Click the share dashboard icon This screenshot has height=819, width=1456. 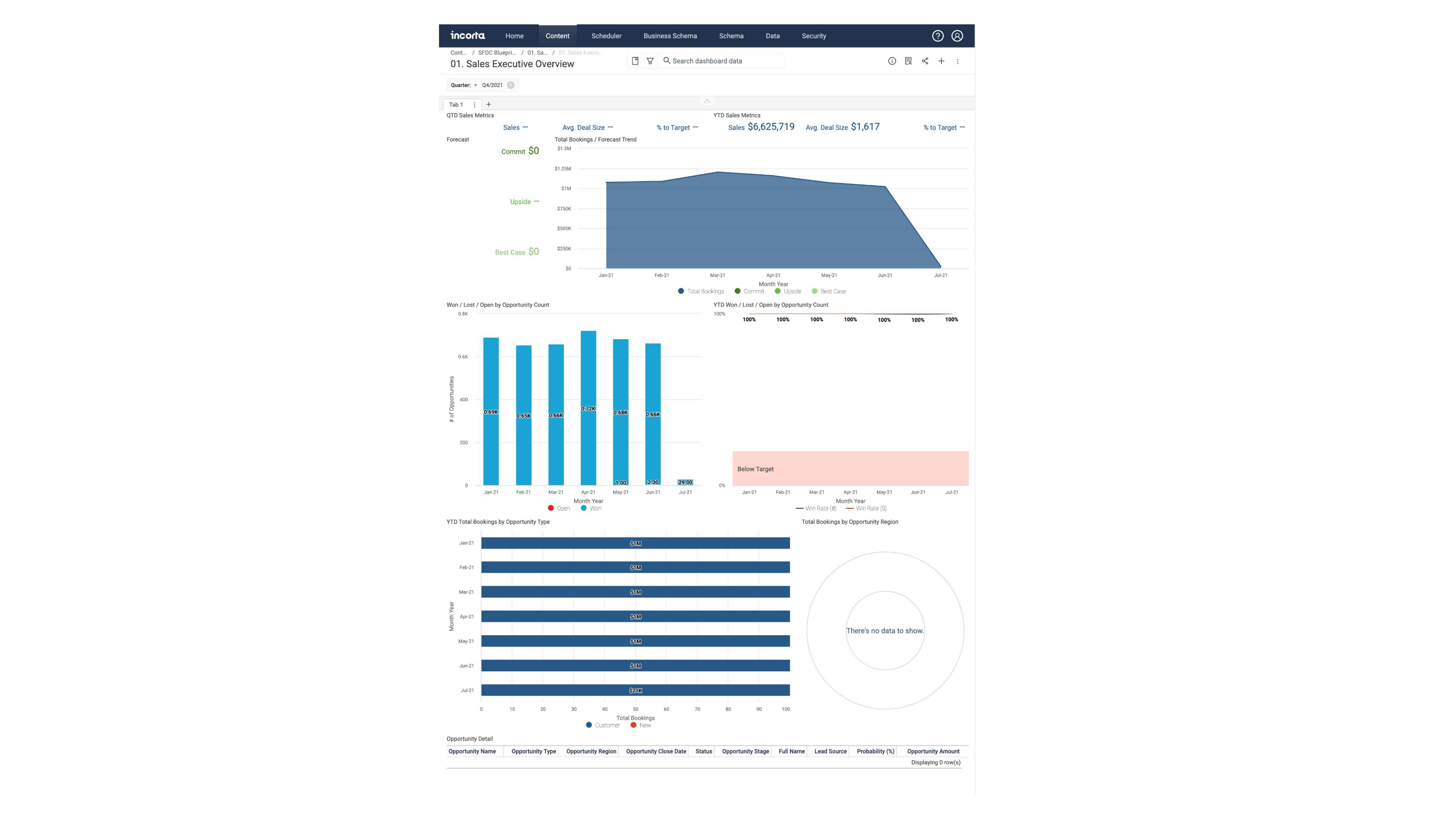coord(925,61)
